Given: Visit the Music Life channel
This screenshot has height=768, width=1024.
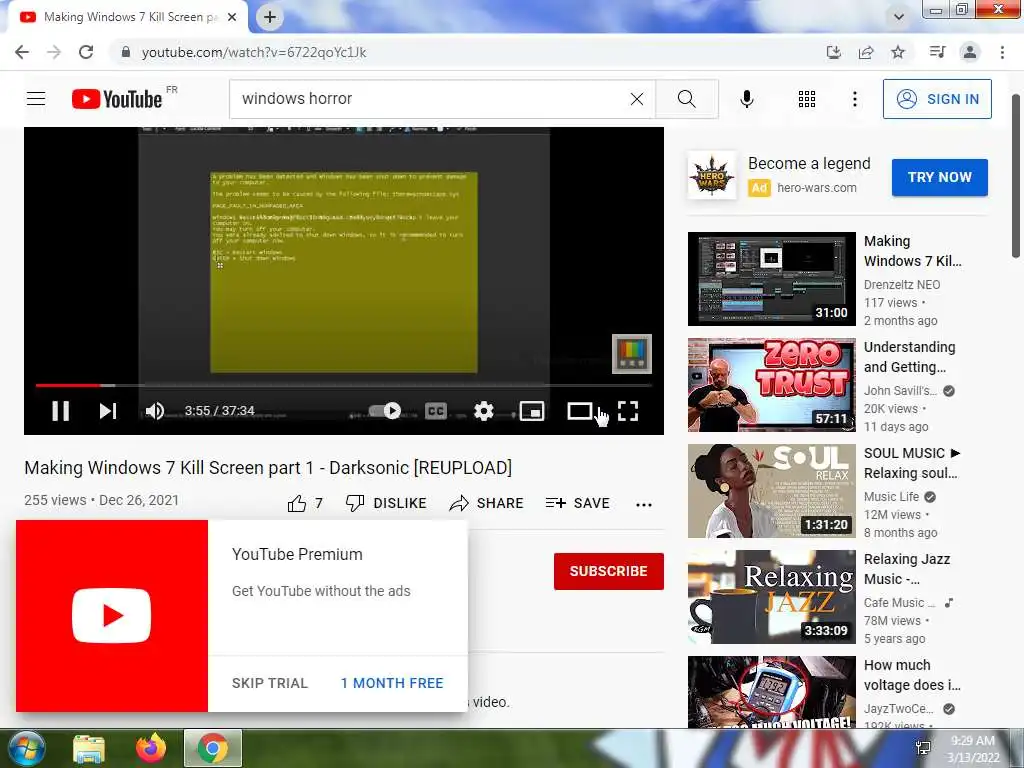Looking at the screenshot, I should (891, 497).
